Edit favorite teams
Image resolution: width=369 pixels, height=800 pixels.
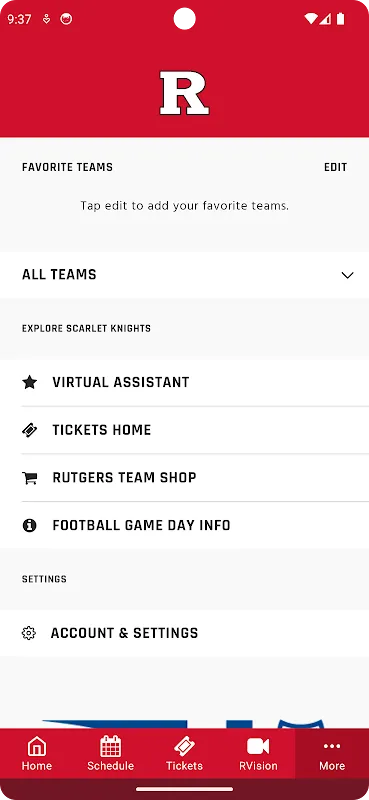(x=335, y=167)
